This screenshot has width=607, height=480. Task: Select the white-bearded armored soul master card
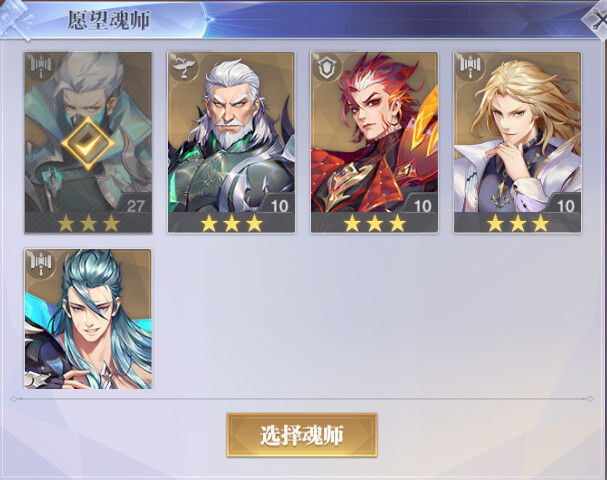pos(231,142)
